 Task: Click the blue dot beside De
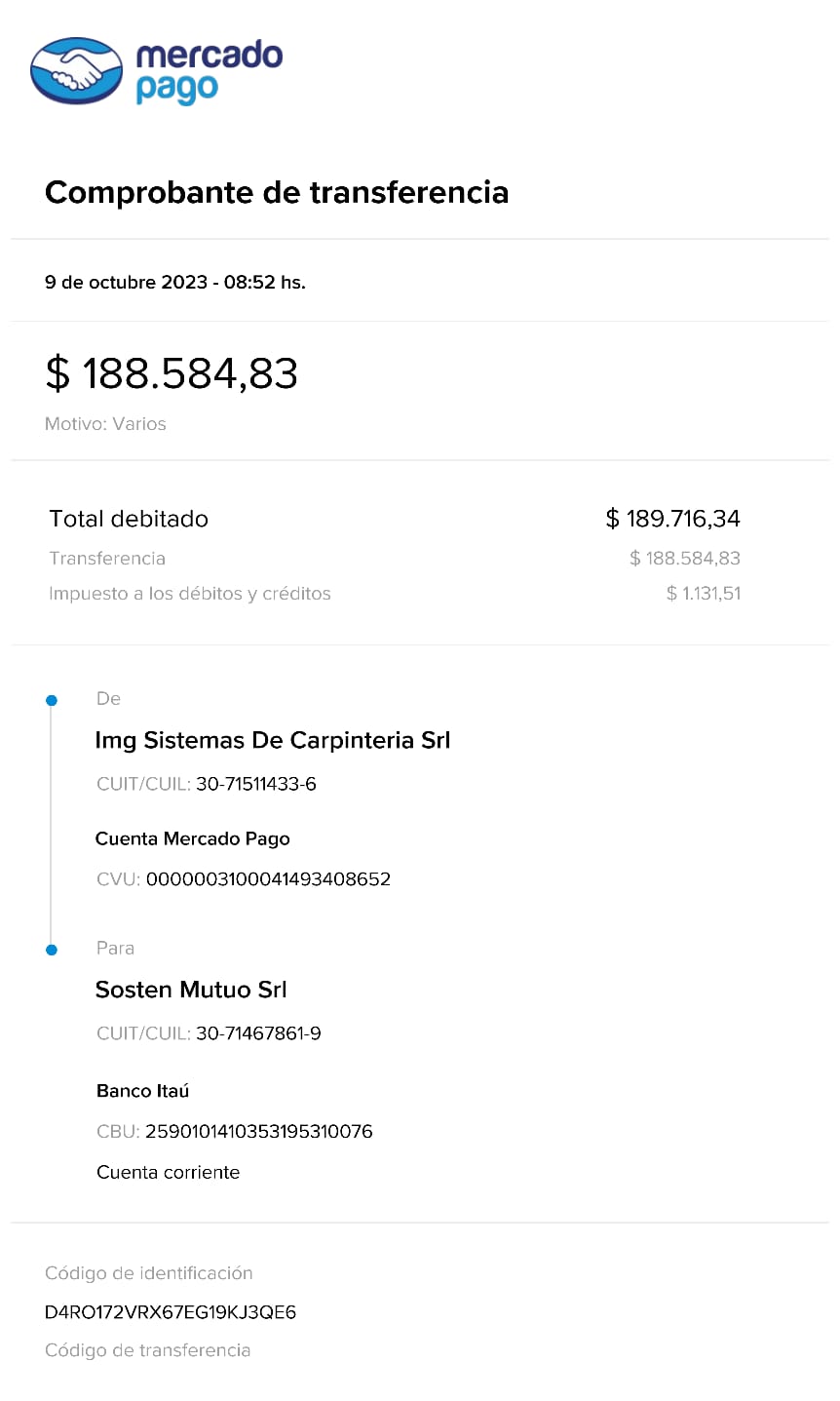coord(52,700)
